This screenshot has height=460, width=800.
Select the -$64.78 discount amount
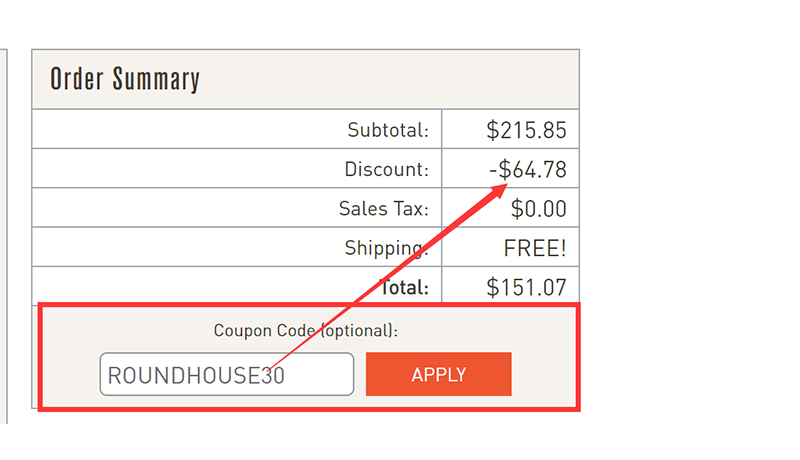[x=528, y=170]
